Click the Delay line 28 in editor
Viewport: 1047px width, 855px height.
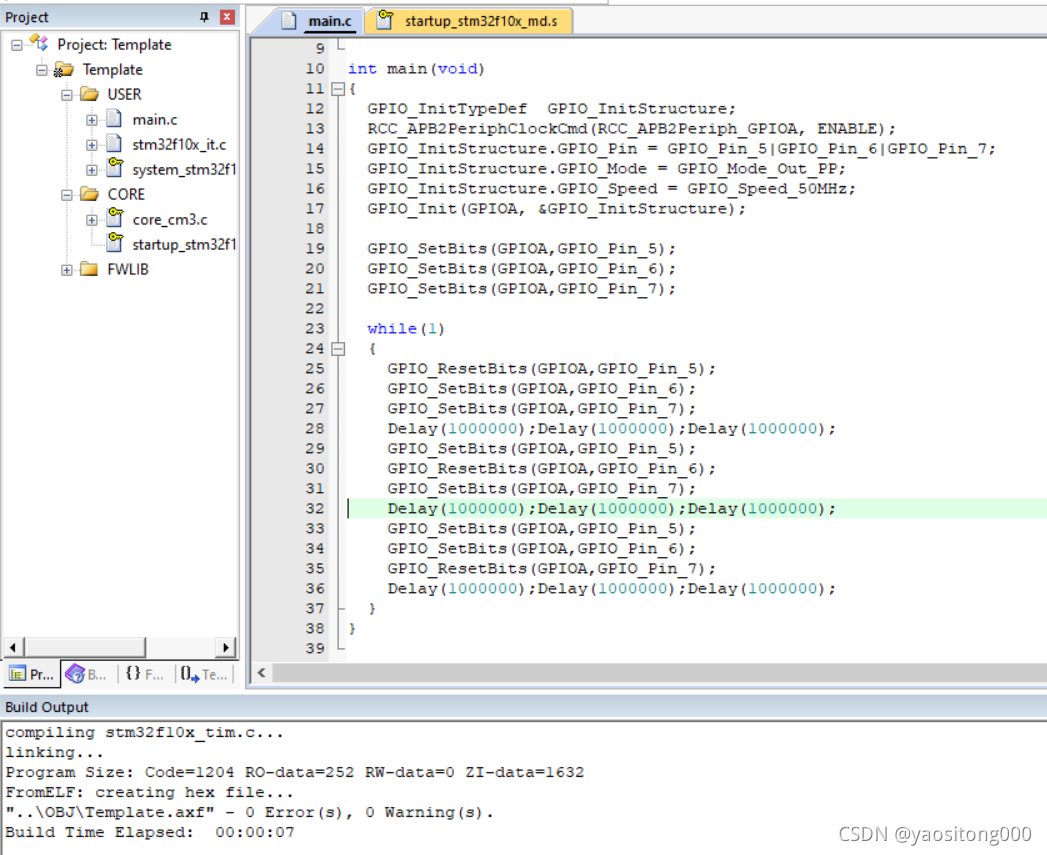point(611,429)
